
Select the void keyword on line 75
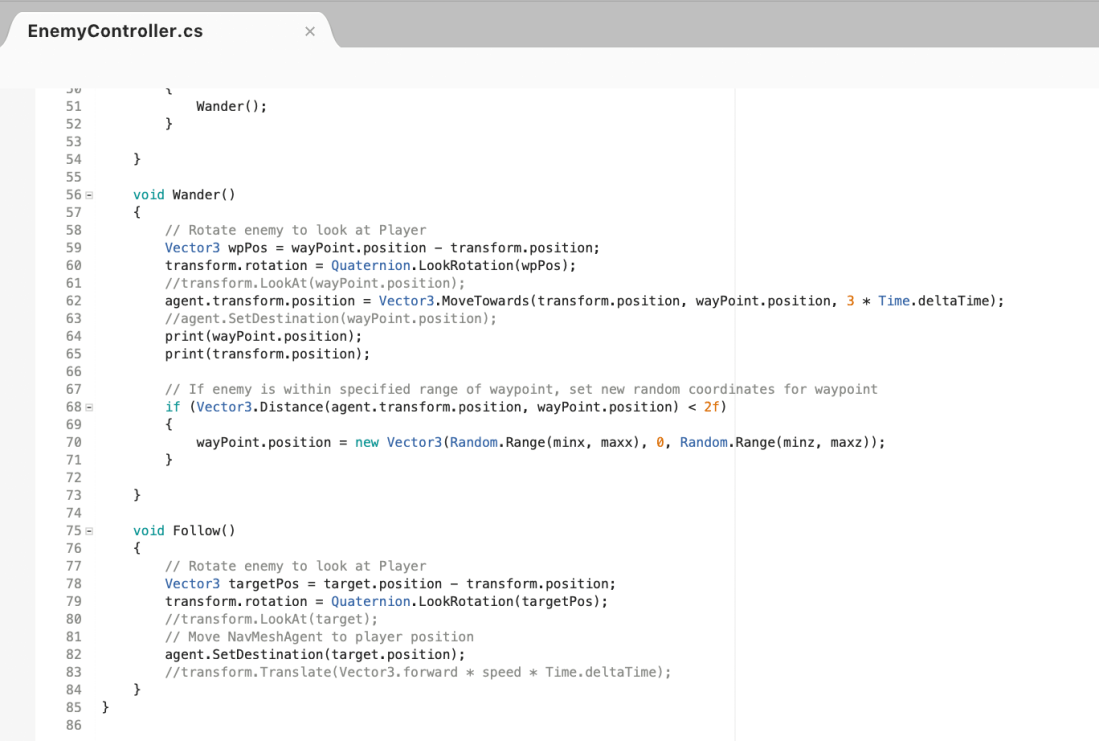click(x=148, y=530)
